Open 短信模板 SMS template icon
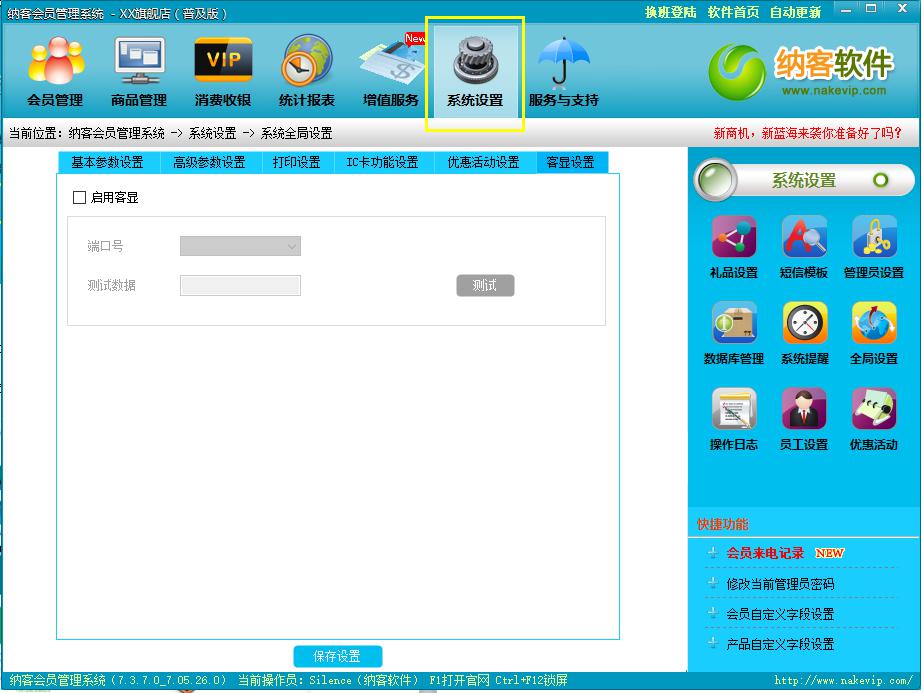Viewport: 924px width, 693px height. coord(804,247)
